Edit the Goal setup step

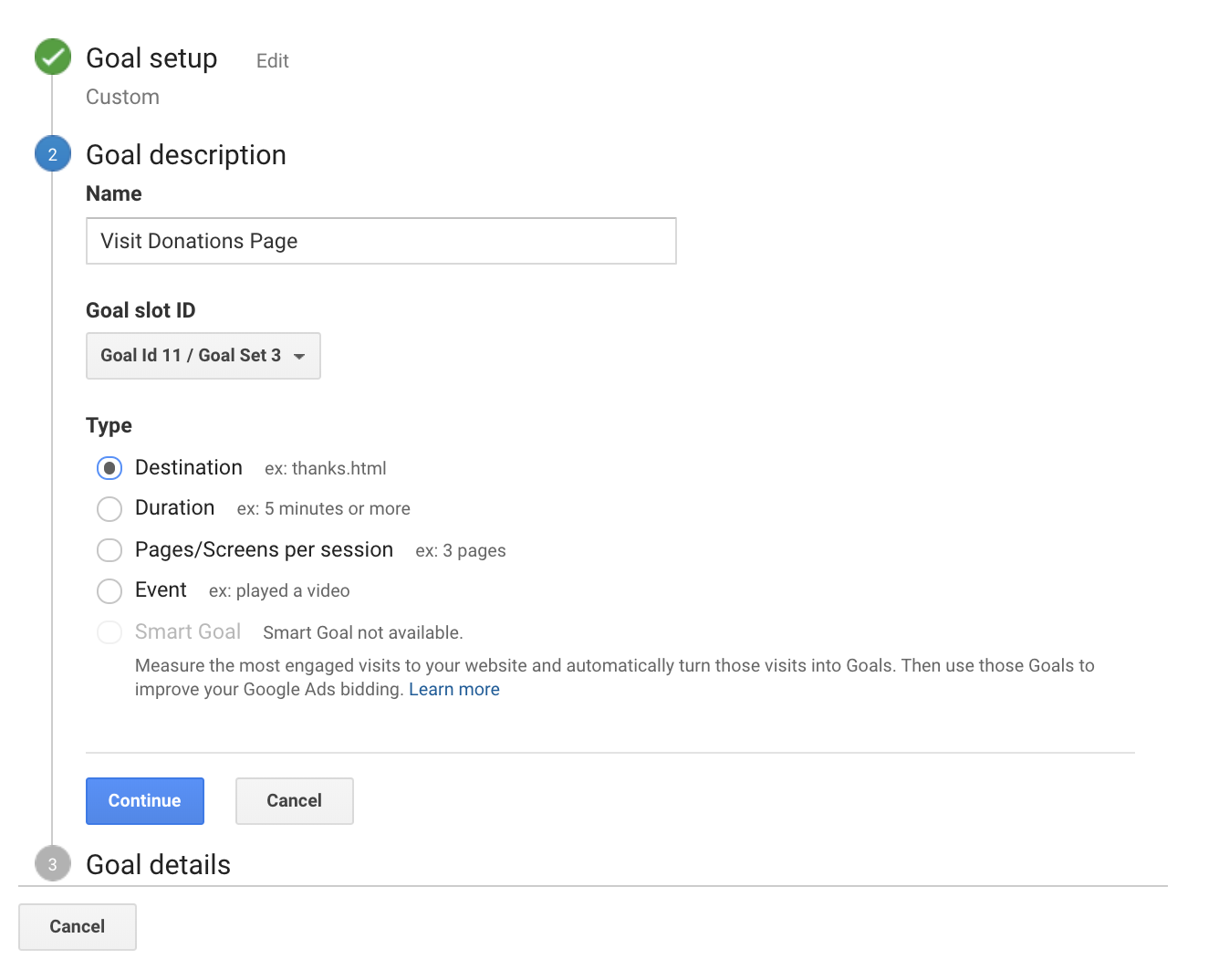(273, 61)
